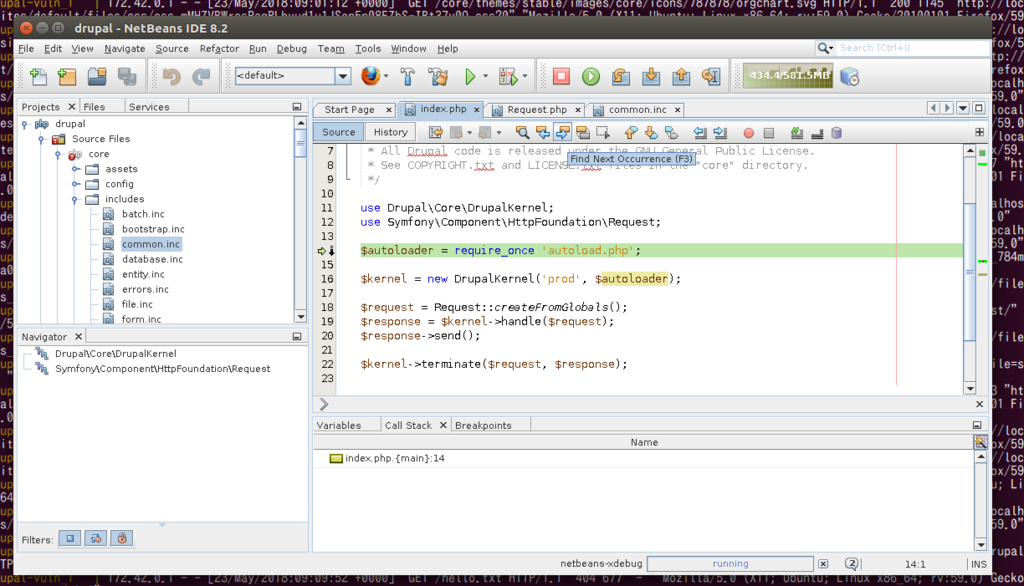Image resolution: width=1024 pixels, height=586 pixels.
Task: Toggle the second Navigator filter button
Action: (x=96, y=538)
